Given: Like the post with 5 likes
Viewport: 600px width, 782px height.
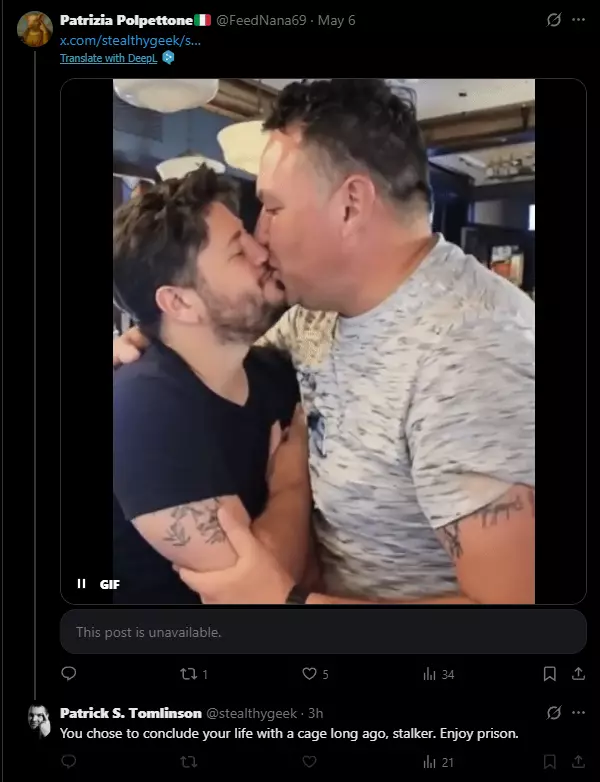Looking at the screenshot, I should coord(315,674).
